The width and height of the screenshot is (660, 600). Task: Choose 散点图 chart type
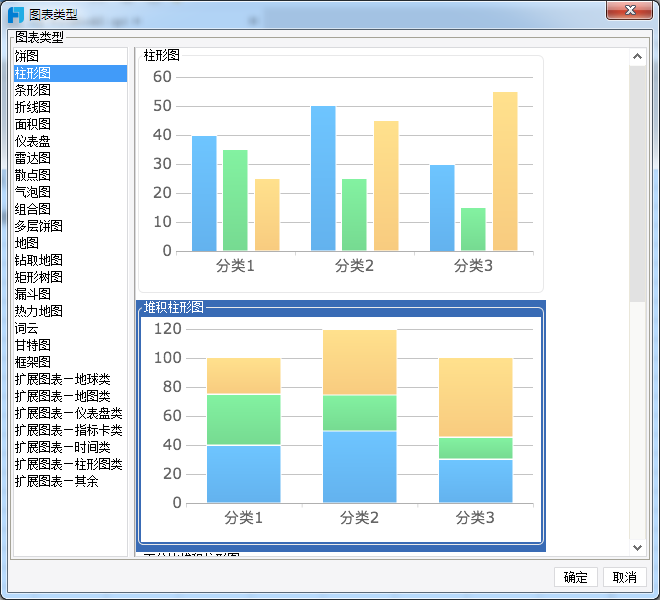click(x=70, y=175)
